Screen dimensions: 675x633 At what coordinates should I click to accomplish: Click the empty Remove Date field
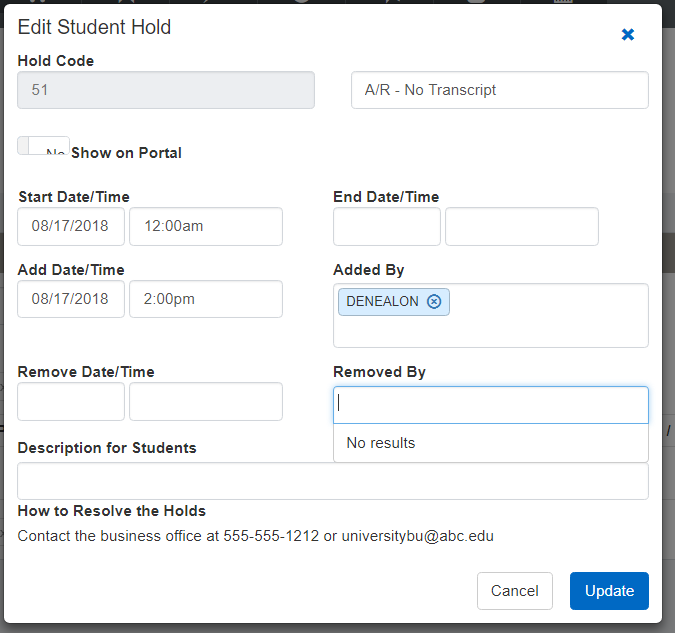[71, 401]
